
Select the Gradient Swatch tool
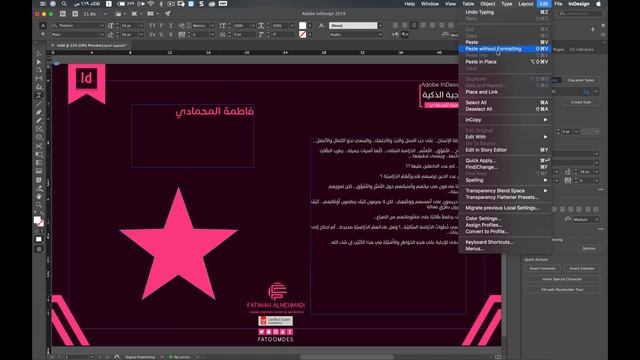click(39, 163)
